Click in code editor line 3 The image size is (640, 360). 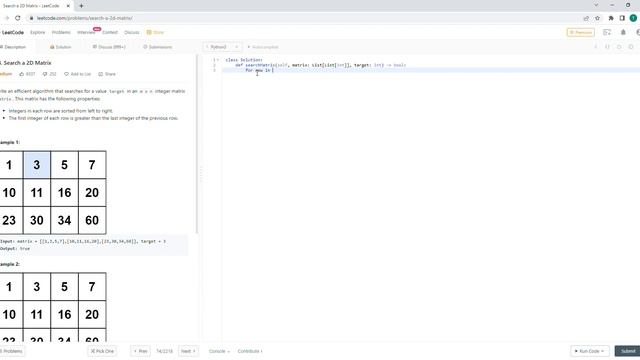pyautogui.click(x=431, y=70)
